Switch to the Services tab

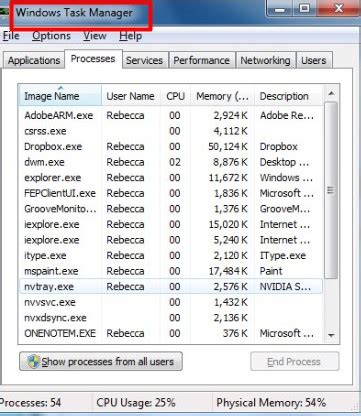tap(144, 60)
